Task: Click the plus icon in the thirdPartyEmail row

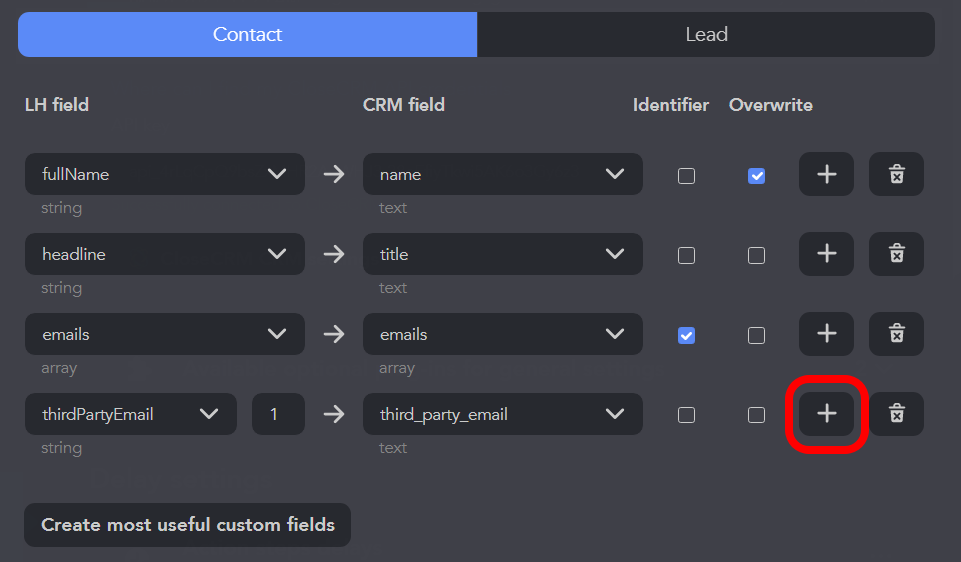Action: [826, 414]
